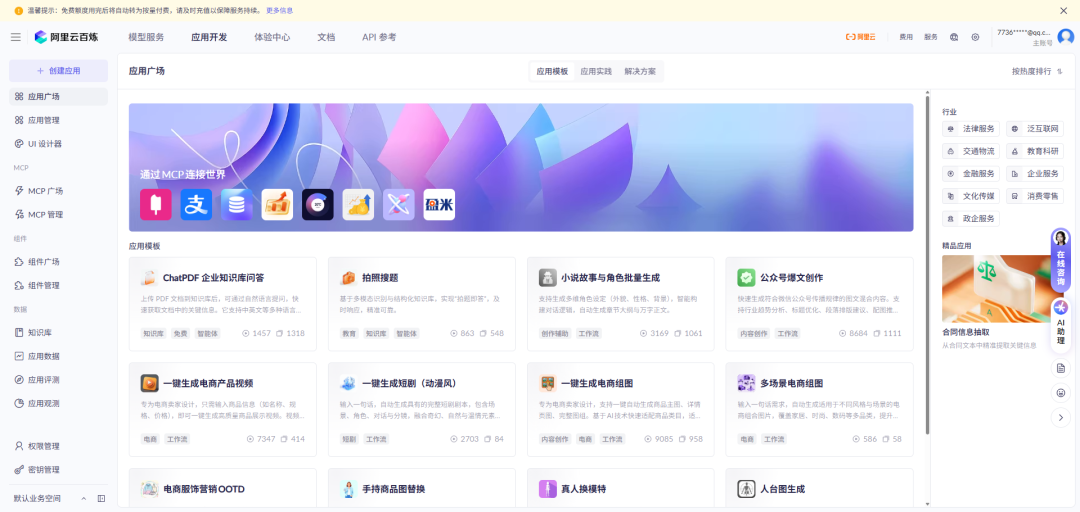Open the settings gear icon in header
This screenshot has width=1080, height=512.
(975, 37)
